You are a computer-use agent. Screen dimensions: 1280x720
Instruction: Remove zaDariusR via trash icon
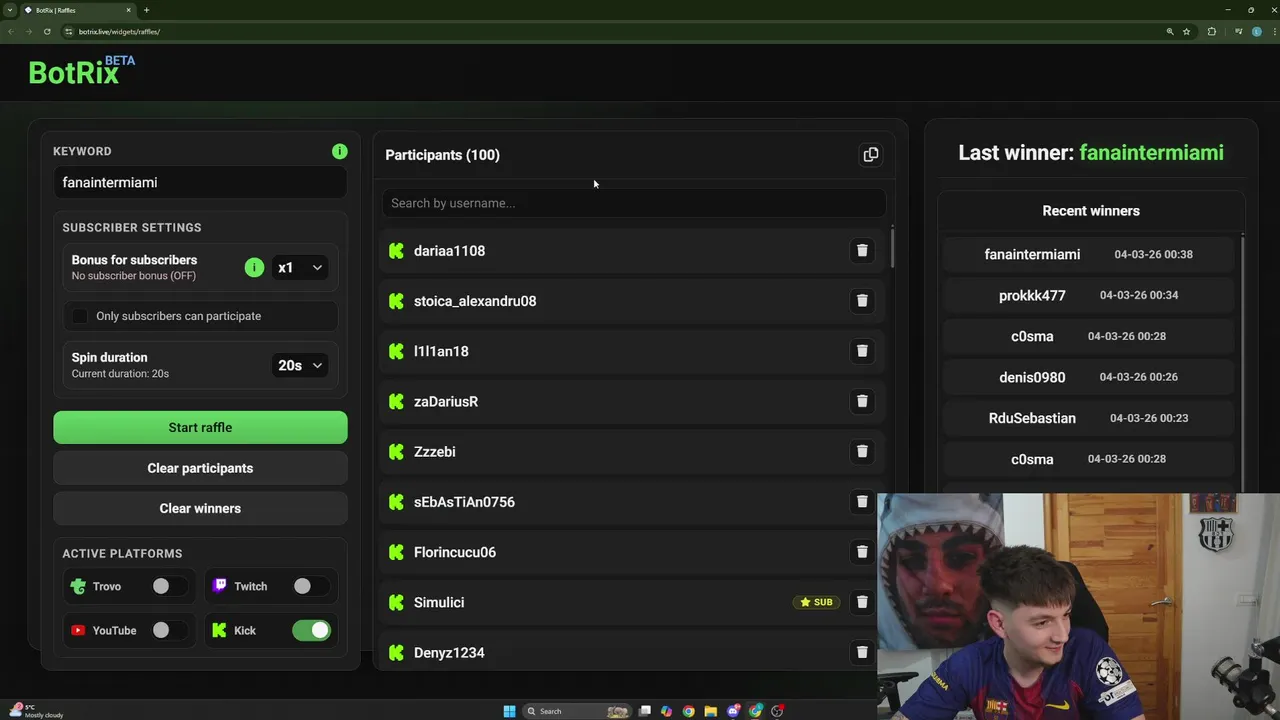[862, 401]
